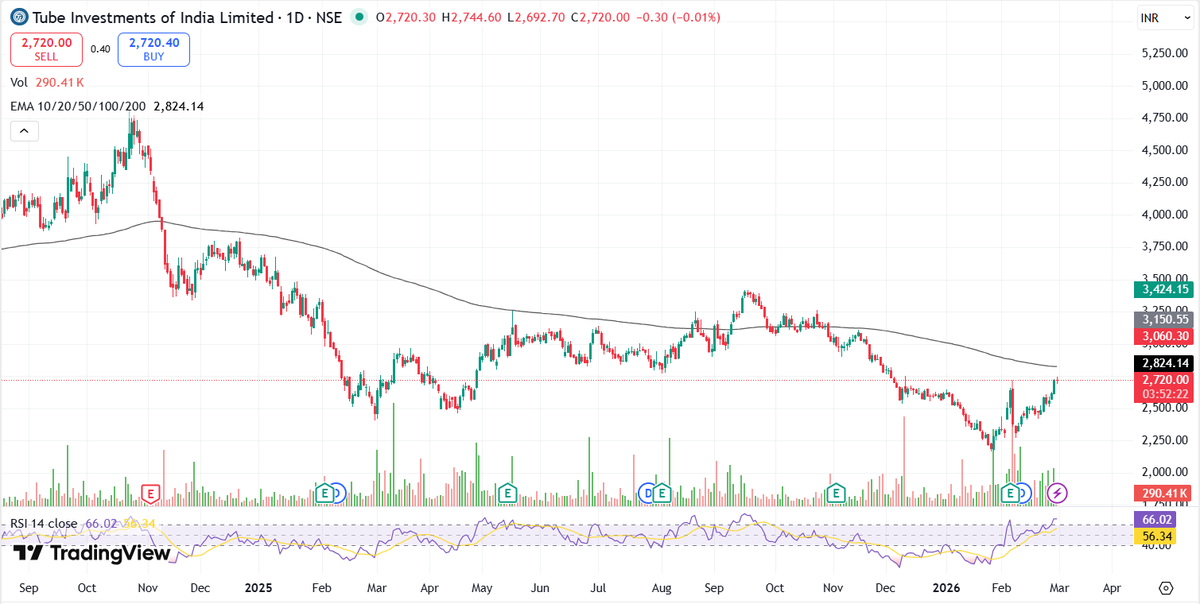Open the blue dividend marker near February 2026
This screenshot has width=1200, height=604.
[x=1024, y=493]
